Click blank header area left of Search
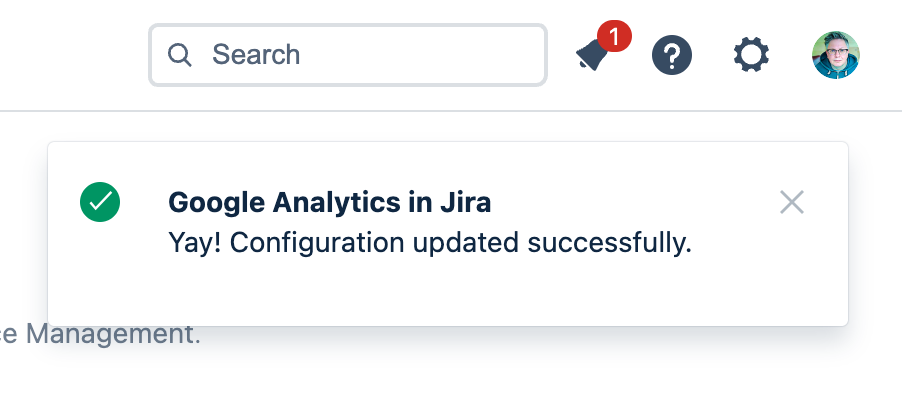The image size is (902, 396). click(72, 55)
